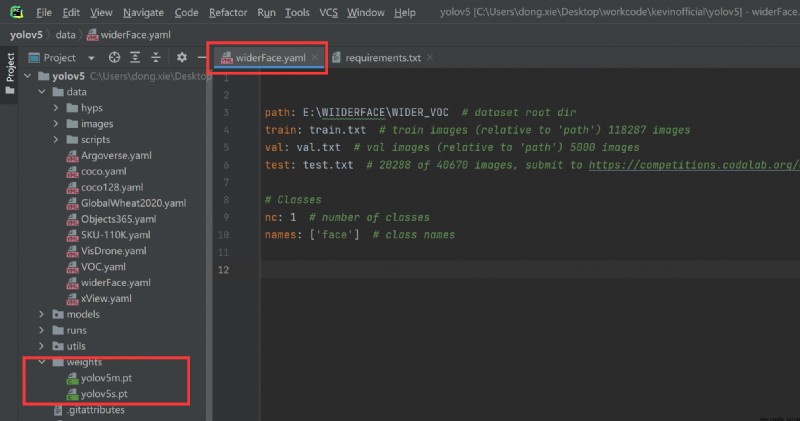
Task: Open the Tools menu
Action: coord(297,12)
